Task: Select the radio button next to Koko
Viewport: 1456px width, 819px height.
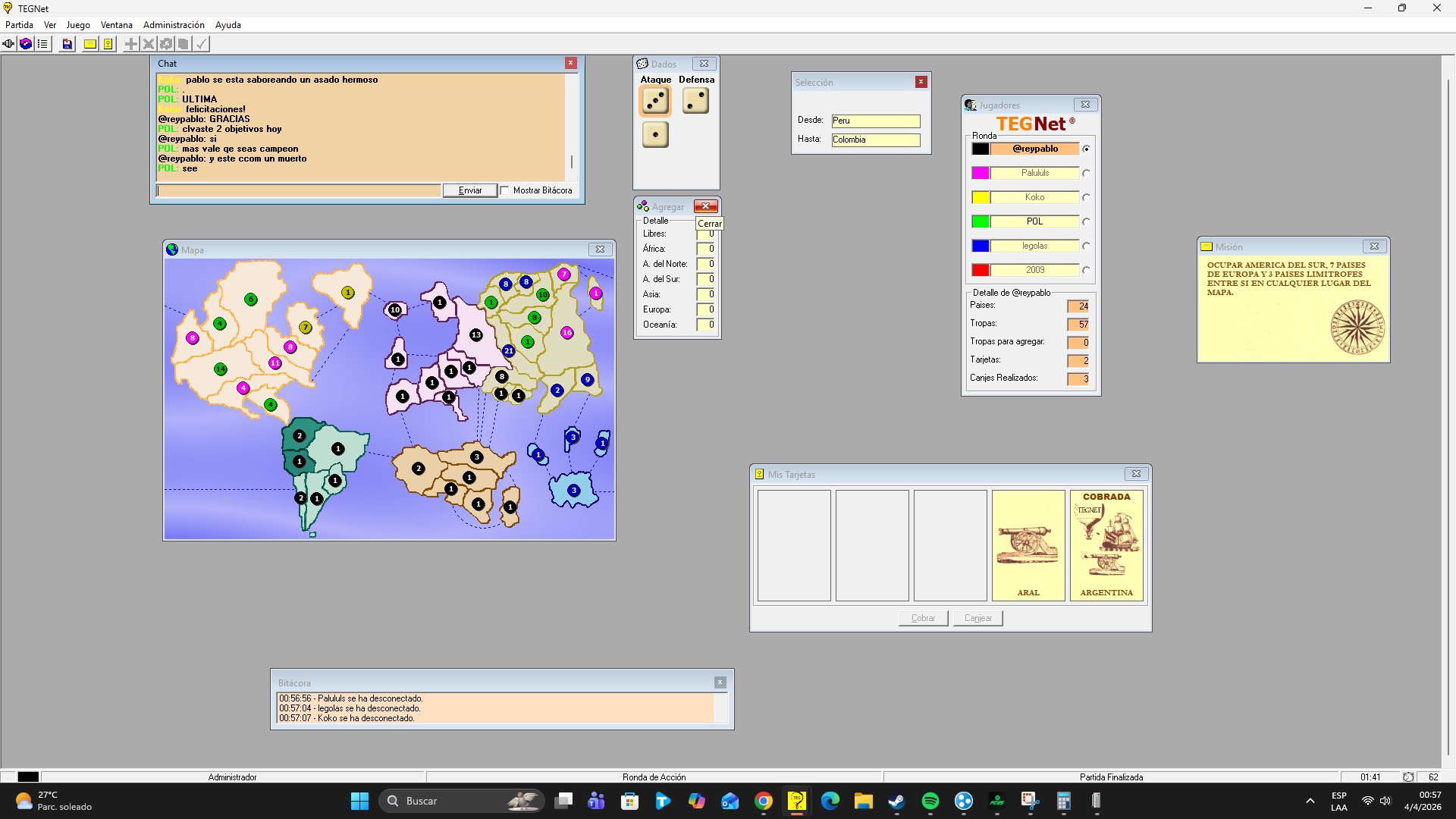Action: pos(1086,197)
